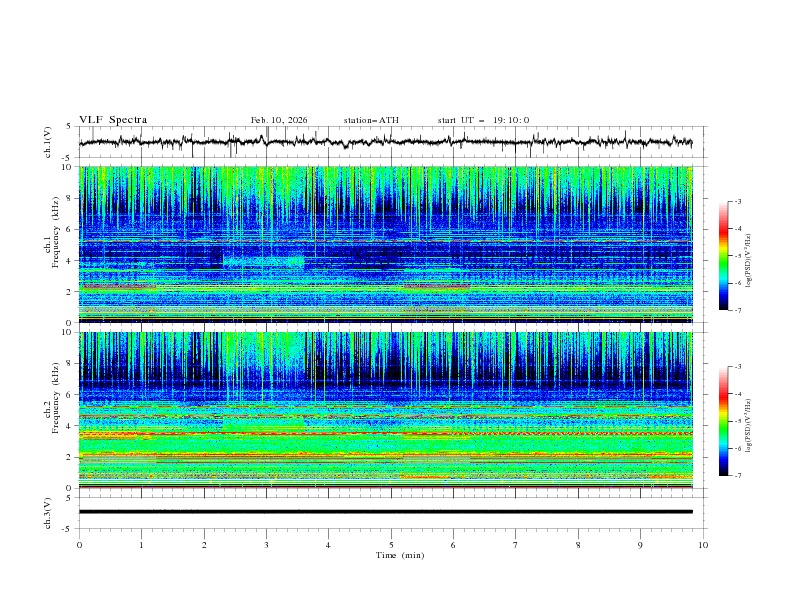The image size is (792, 612).
Task: Click time-axis tick label "7"
Action: pos(516,545)
